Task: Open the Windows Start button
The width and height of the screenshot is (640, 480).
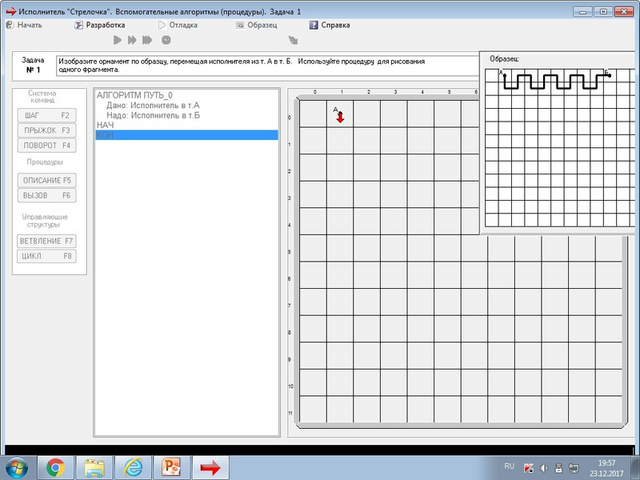Action: (x=16, y=468)
